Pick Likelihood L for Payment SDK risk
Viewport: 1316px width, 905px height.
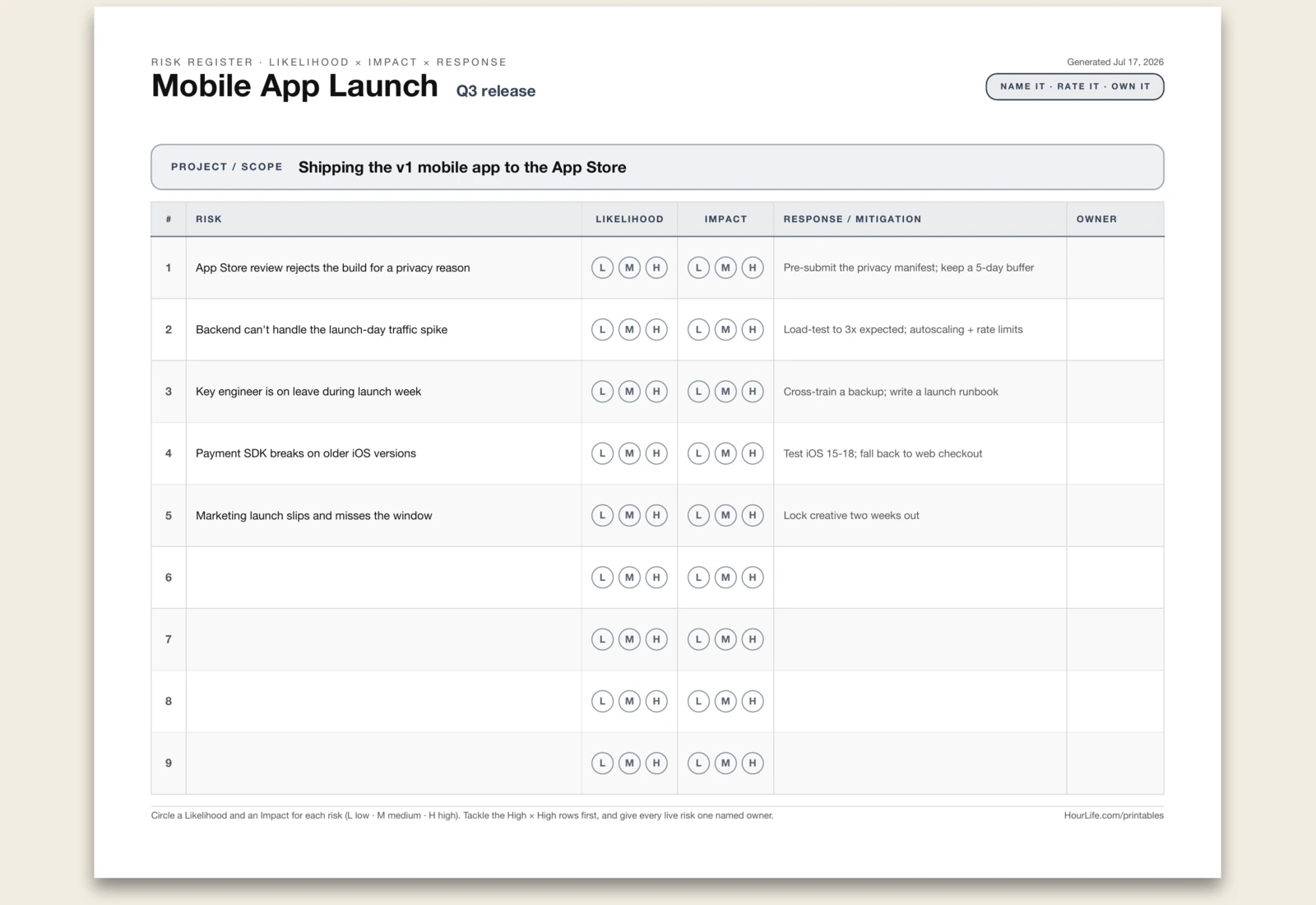(602, 453)
